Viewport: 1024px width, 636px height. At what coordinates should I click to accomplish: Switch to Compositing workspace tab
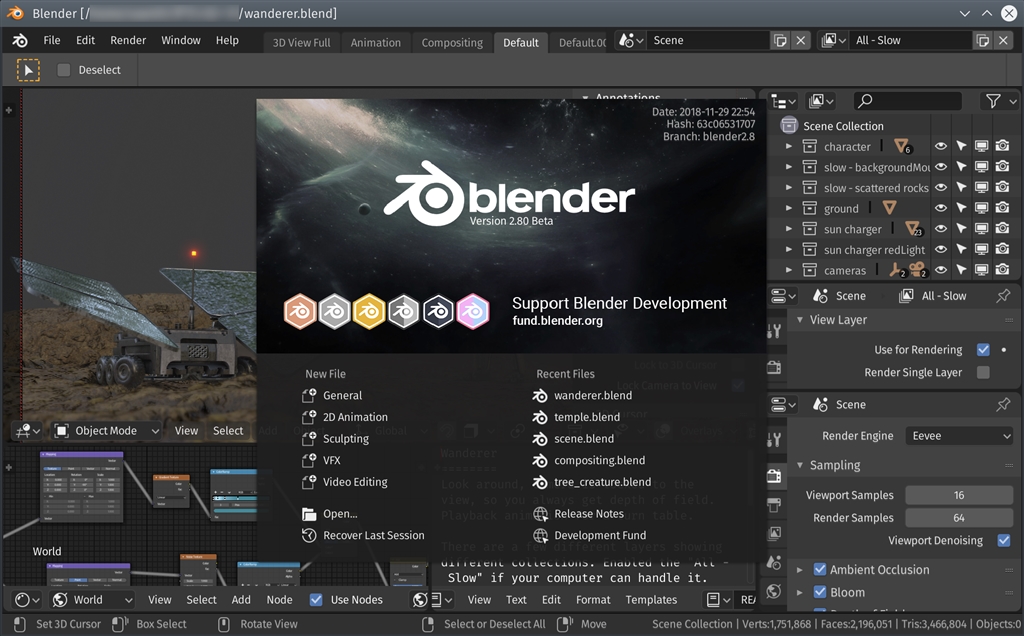(452, 42)
